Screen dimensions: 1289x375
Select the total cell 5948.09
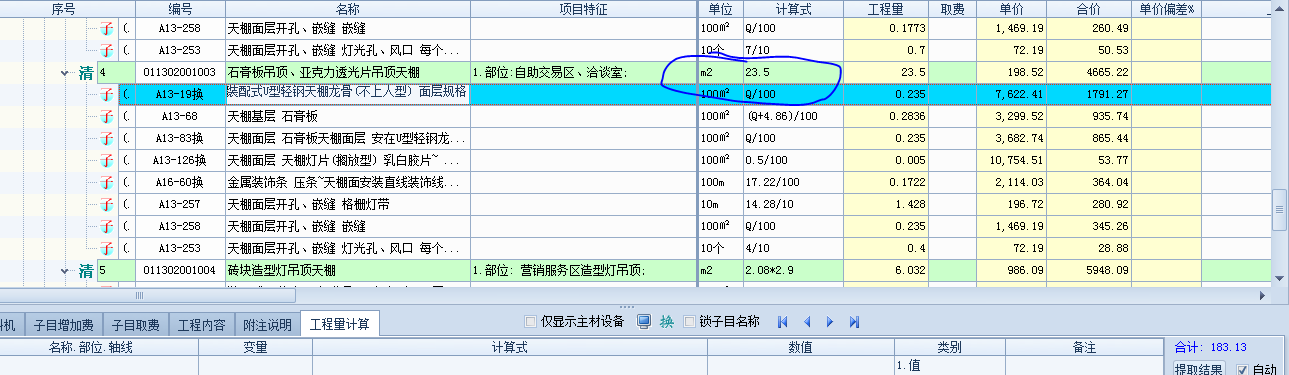coord(1089,271)
